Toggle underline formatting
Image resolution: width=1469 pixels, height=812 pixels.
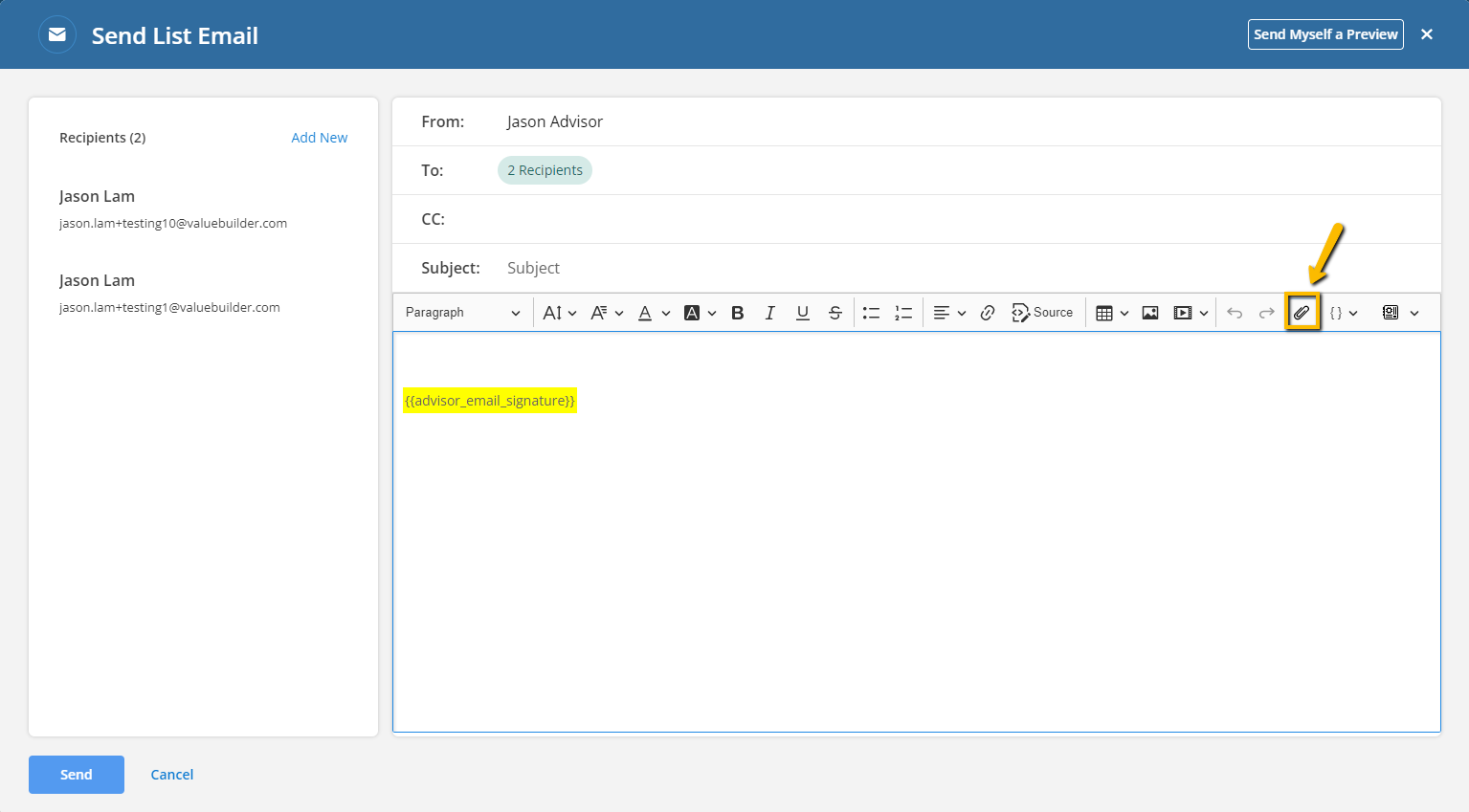[802, 313]
